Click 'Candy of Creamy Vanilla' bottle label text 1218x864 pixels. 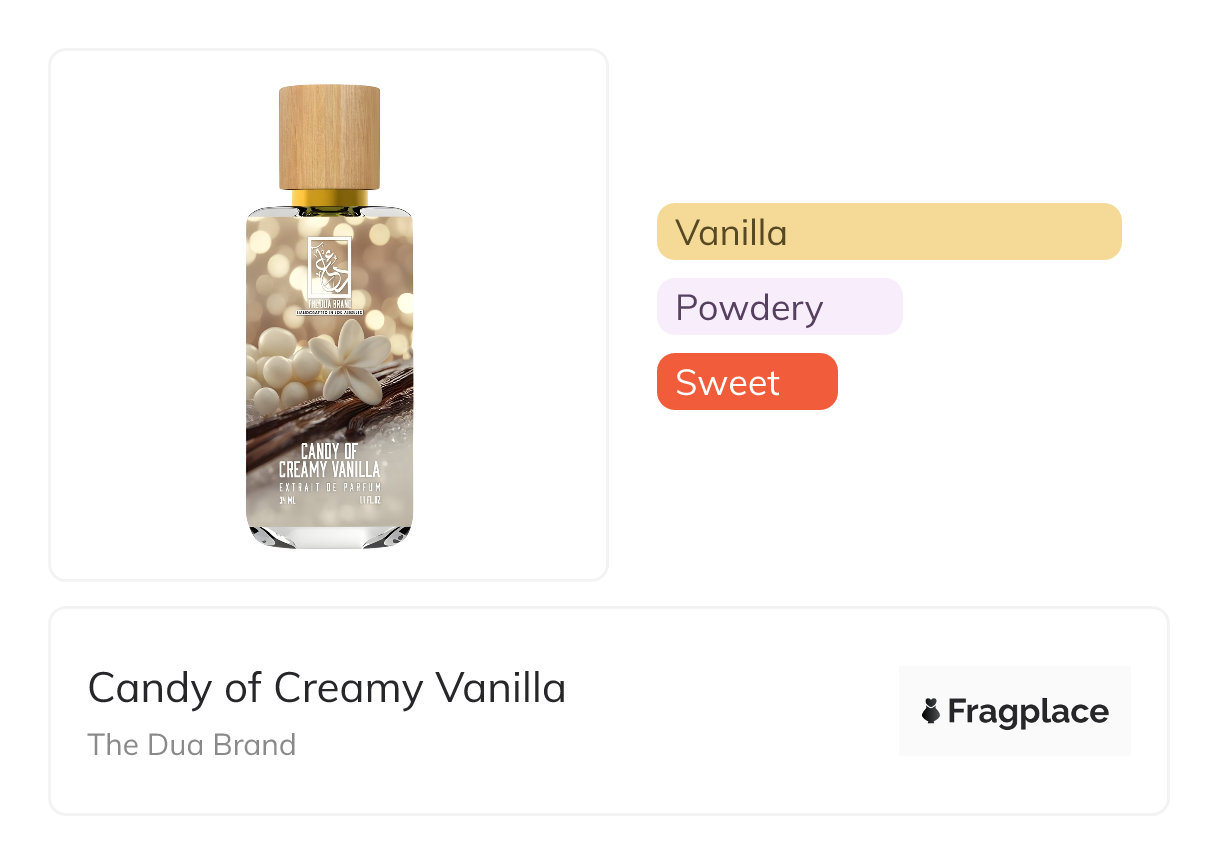coord(329,461)
